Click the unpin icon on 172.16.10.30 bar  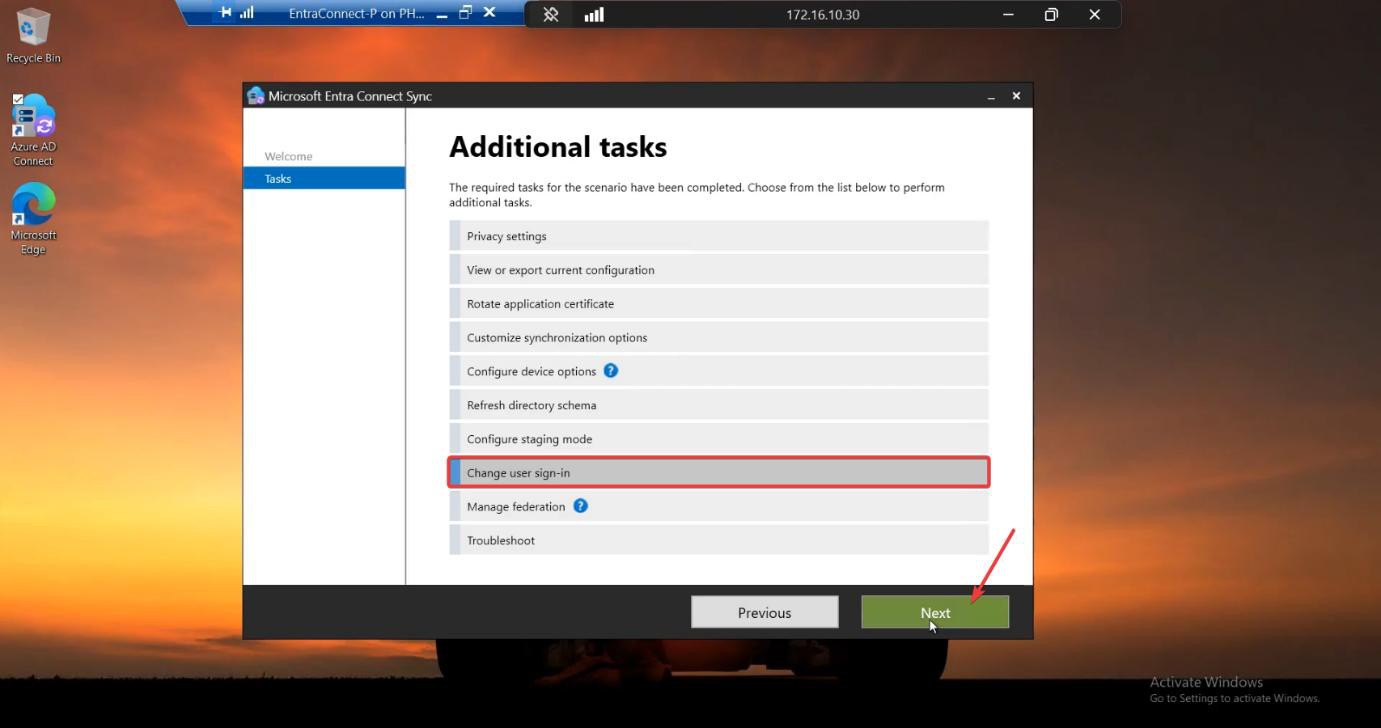pyautogui.click(x=551, y=14)
